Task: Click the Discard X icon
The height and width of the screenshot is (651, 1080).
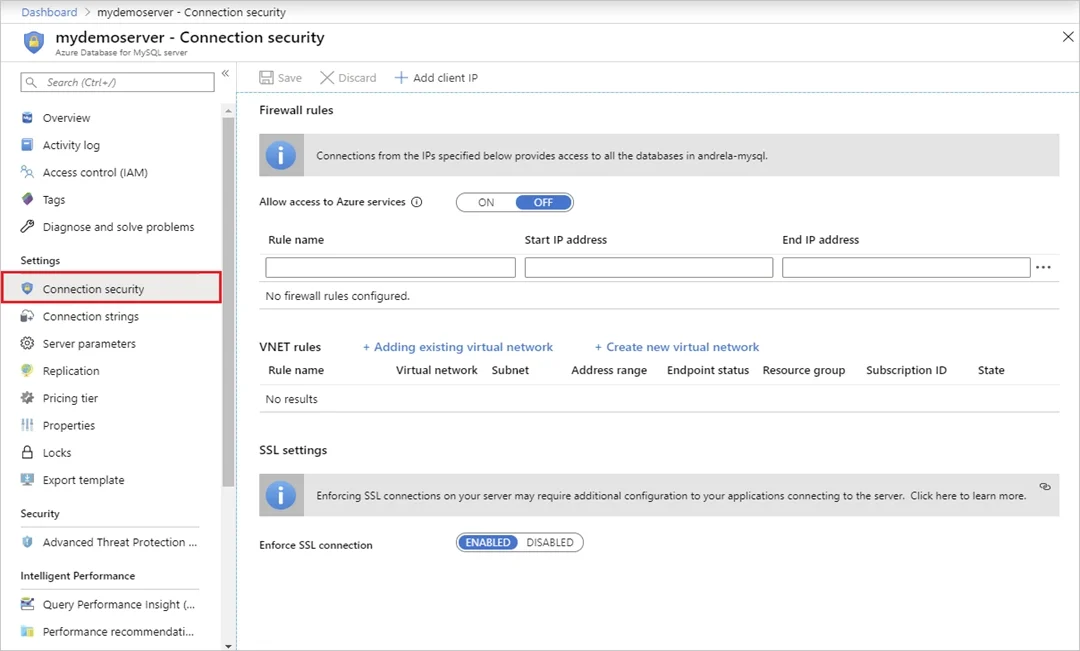Action: [x=327, y=78]
